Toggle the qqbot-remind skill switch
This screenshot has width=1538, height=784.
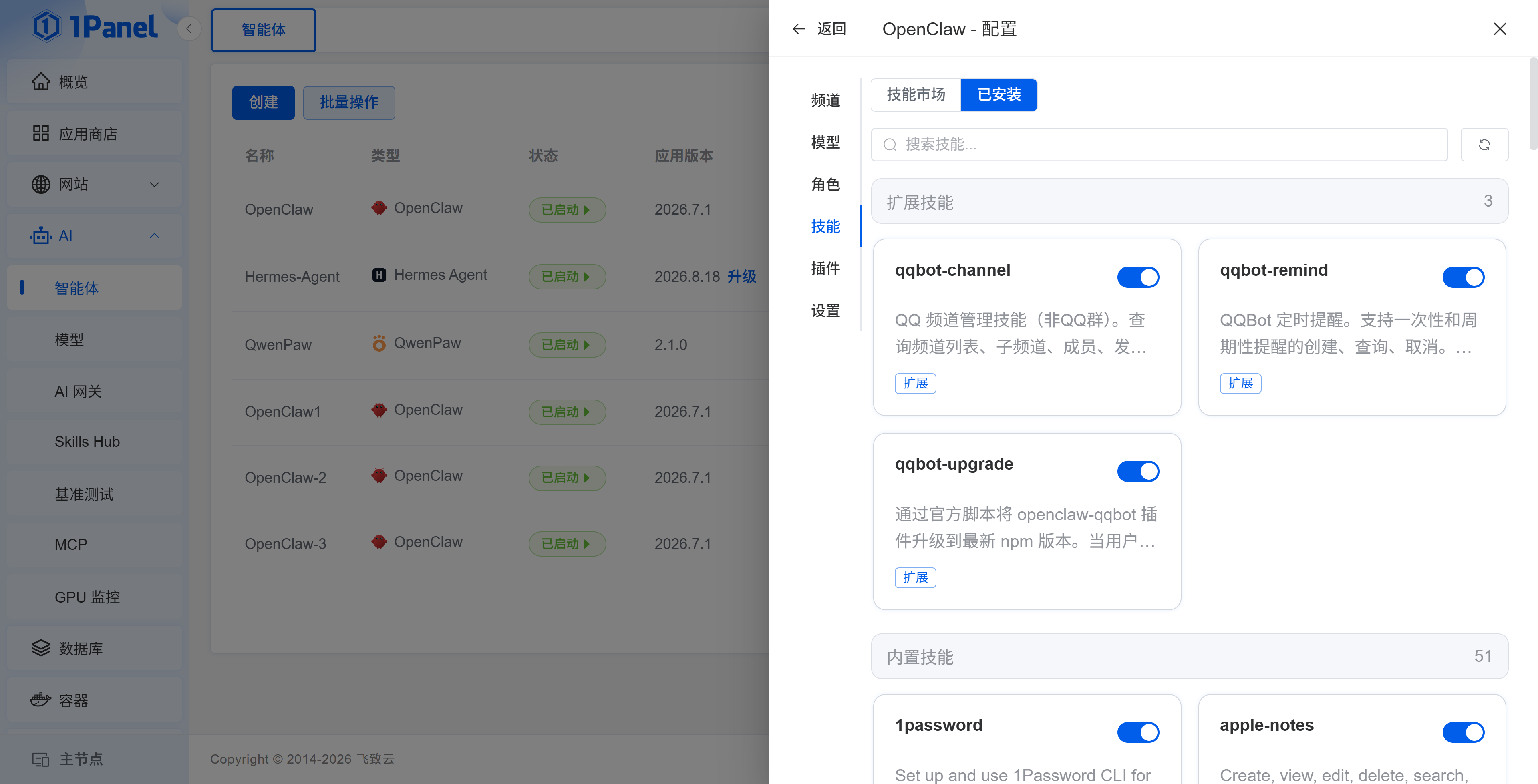click(x=1463, y=277)
